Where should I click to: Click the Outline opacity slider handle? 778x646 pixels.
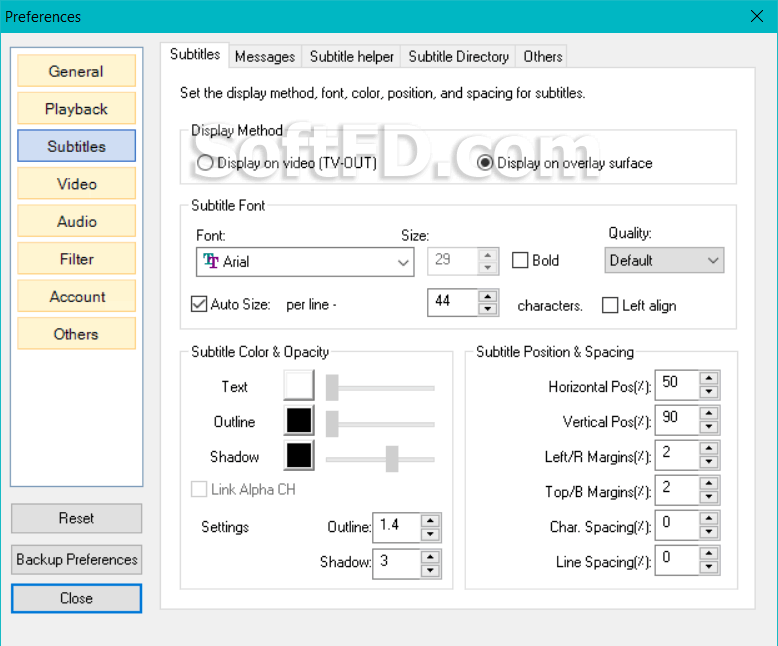(x=332, y=424)
